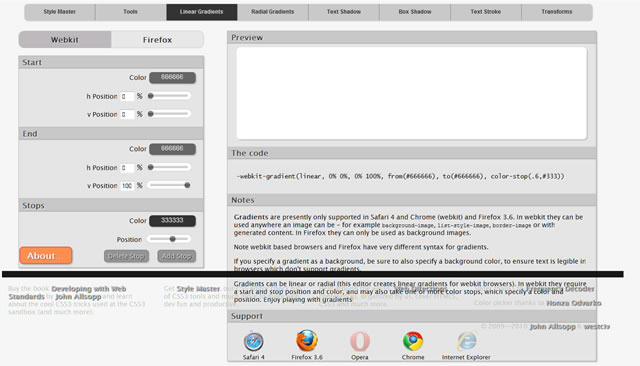Open the Start color swatch 666666
The height and width of the screenshot is (366, 640).
[172, 77]
